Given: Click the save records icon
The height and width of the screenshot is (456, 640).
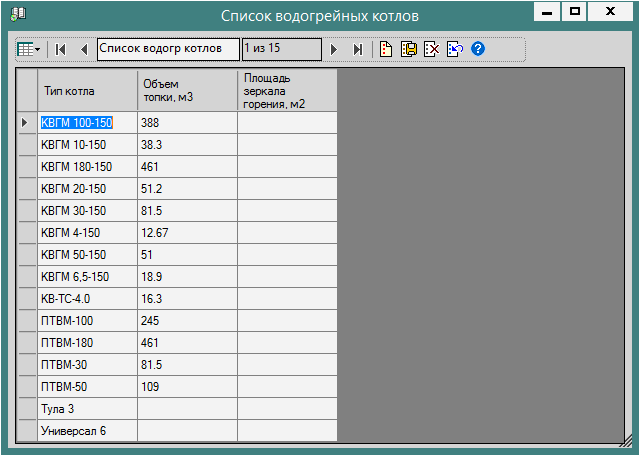Looking at the screenshot, I should coord(409,49).
